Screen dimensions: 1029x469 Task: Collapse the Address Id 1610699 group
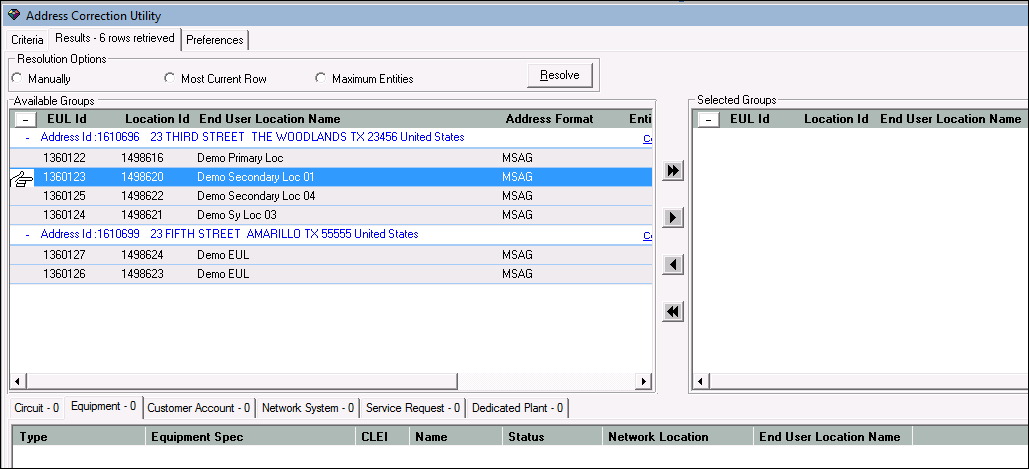pyautogui.click(x=27, y=234)
